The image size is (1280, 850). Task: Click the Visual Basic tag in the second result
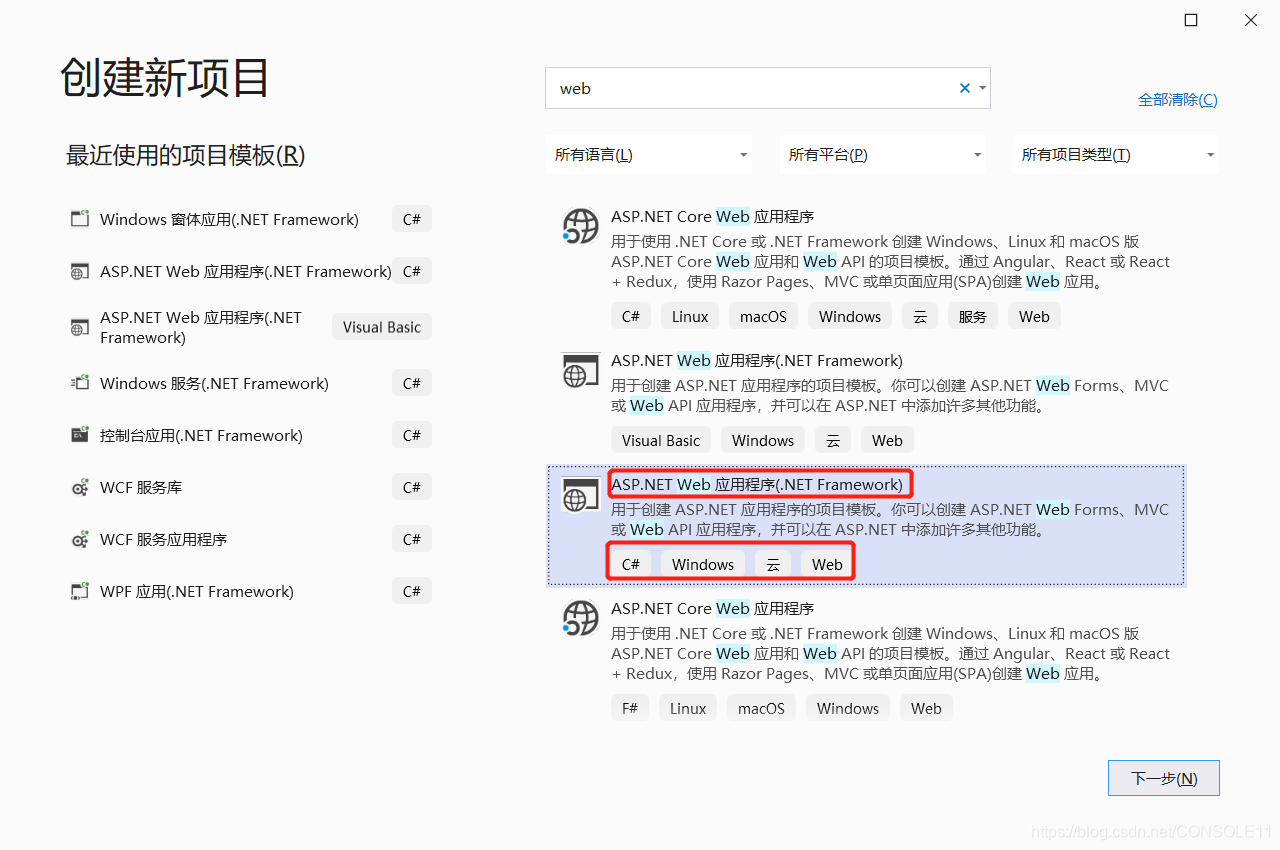(x=661, y=440)
